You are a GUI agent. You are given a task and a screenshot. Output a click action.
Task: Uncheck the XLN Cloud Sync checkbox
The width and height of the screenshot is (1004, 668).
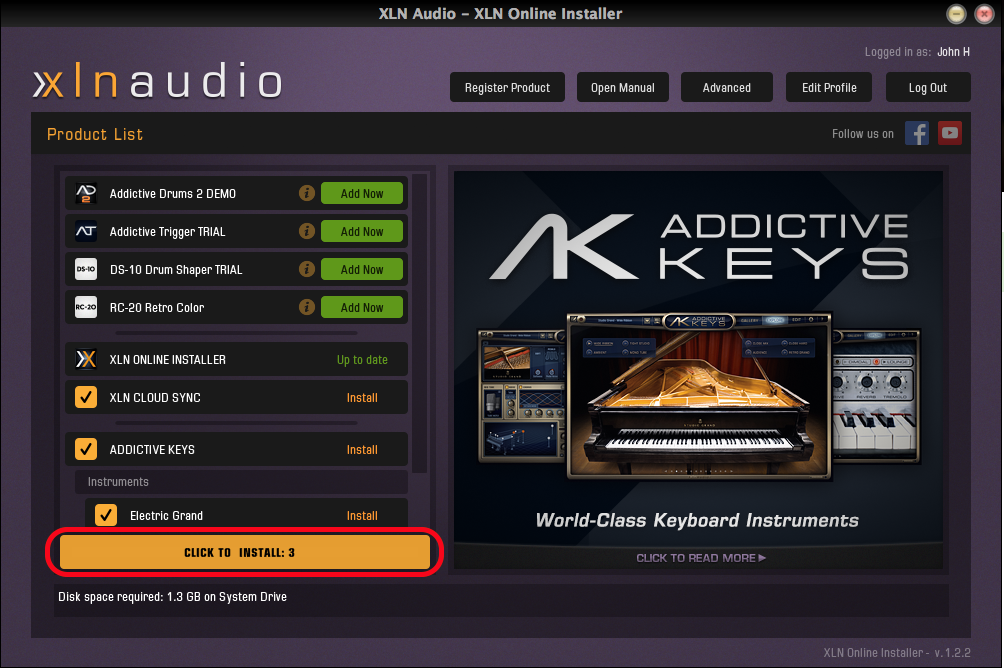click(86, 397)
